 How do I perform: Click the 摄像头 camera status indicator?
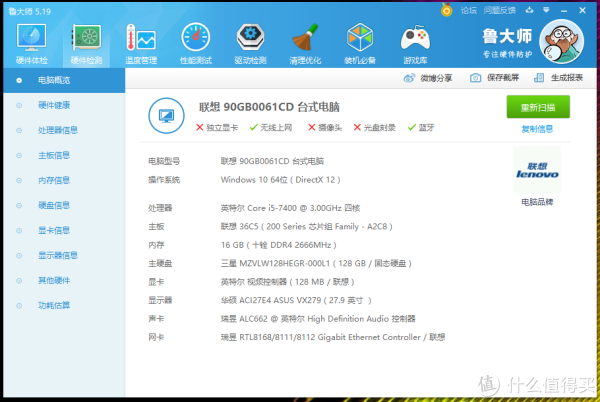point(325,127)
